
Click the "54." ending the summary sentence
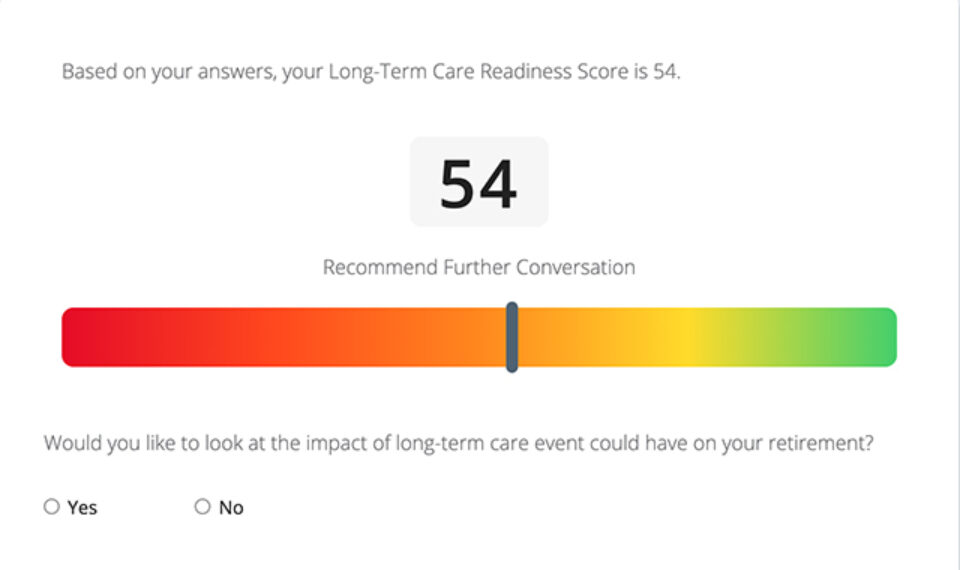667,72
